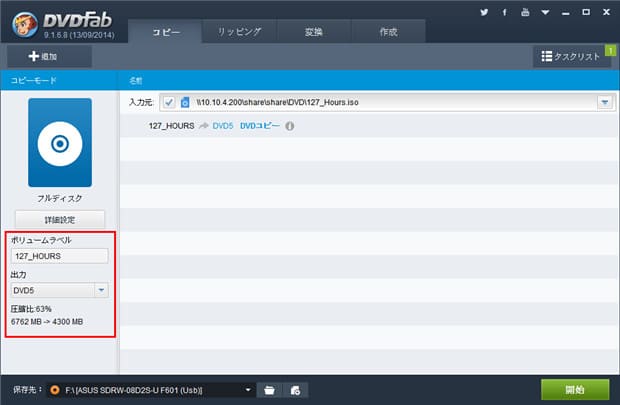The height and width of the screenshot is (405, 620).
Task: Open DVDFab's Twitter page icon
Action: [484, 13]
